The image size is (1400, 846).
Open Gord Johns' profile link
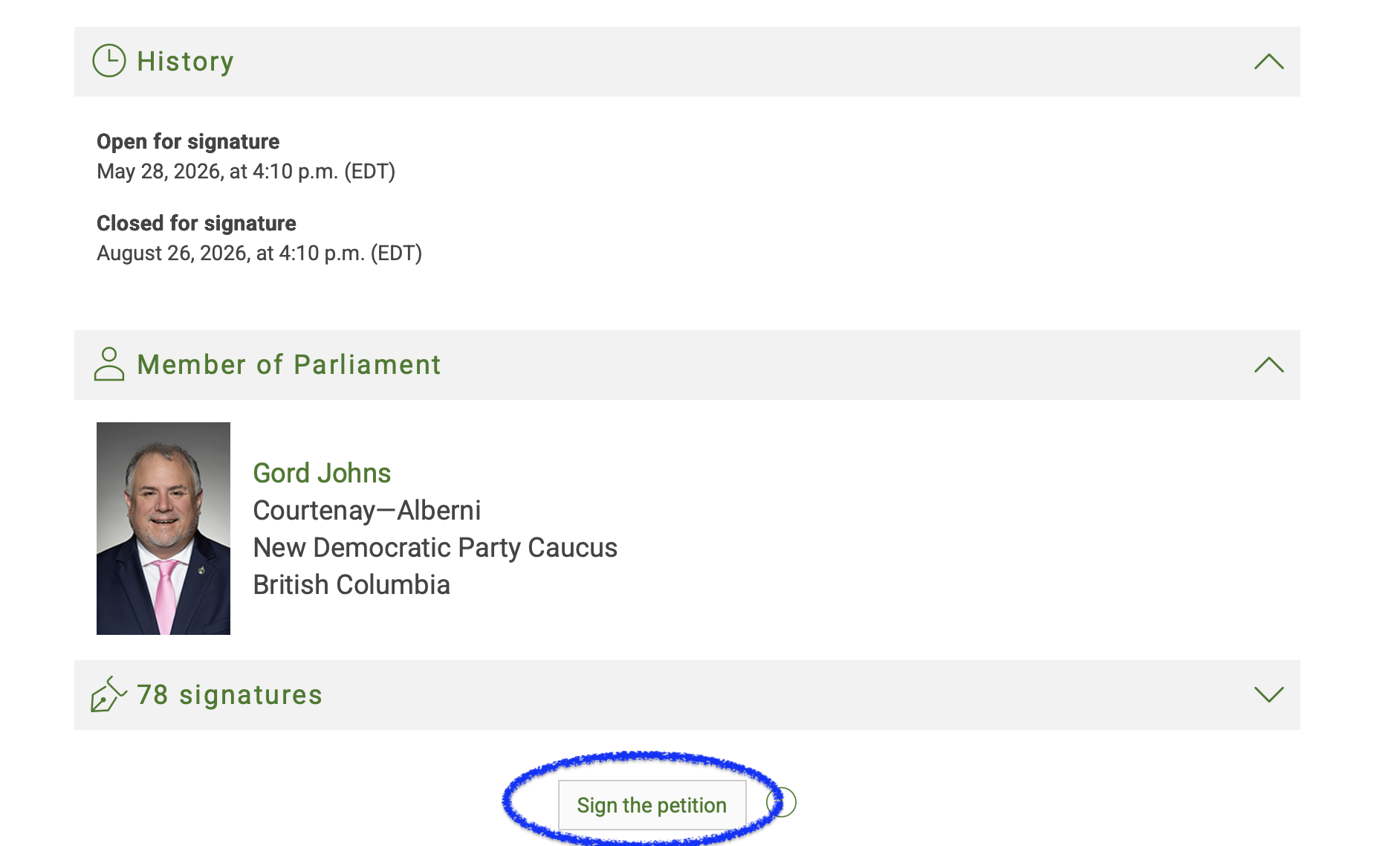click(322, 473)
